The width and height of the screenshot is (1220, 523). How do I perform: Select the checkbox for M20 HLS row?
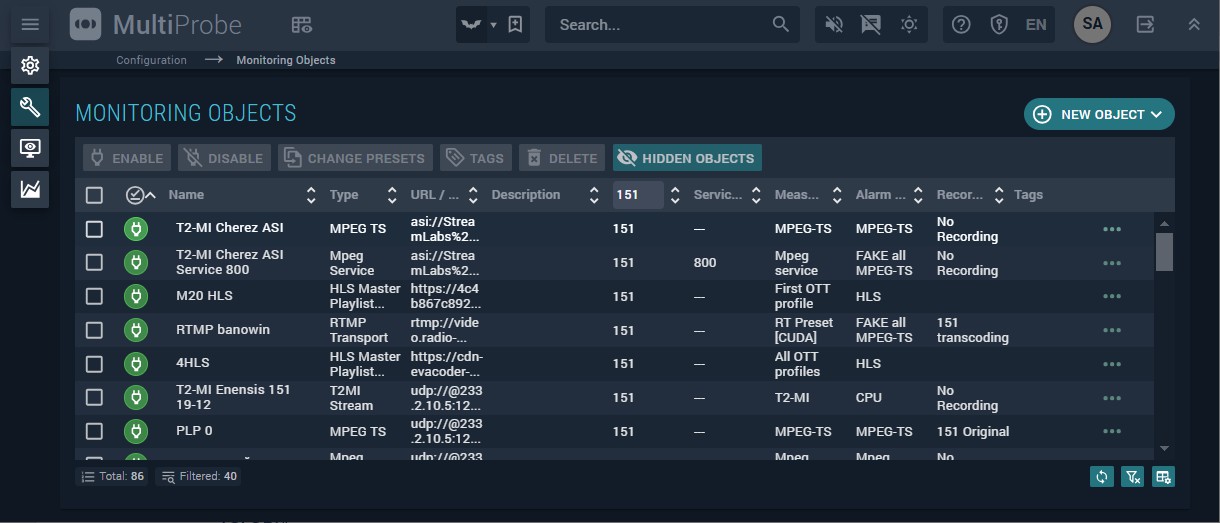[x=94, y=296]
